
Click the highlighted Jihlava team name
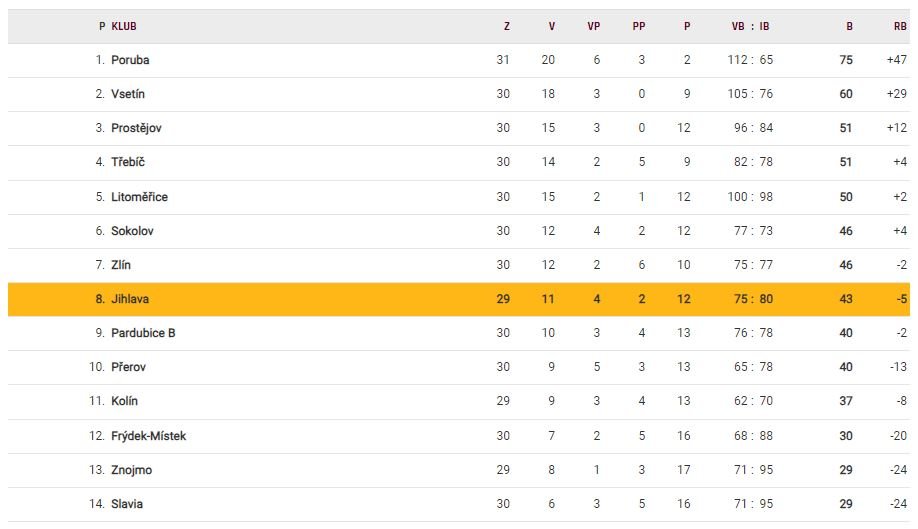[x=130, y=299]
